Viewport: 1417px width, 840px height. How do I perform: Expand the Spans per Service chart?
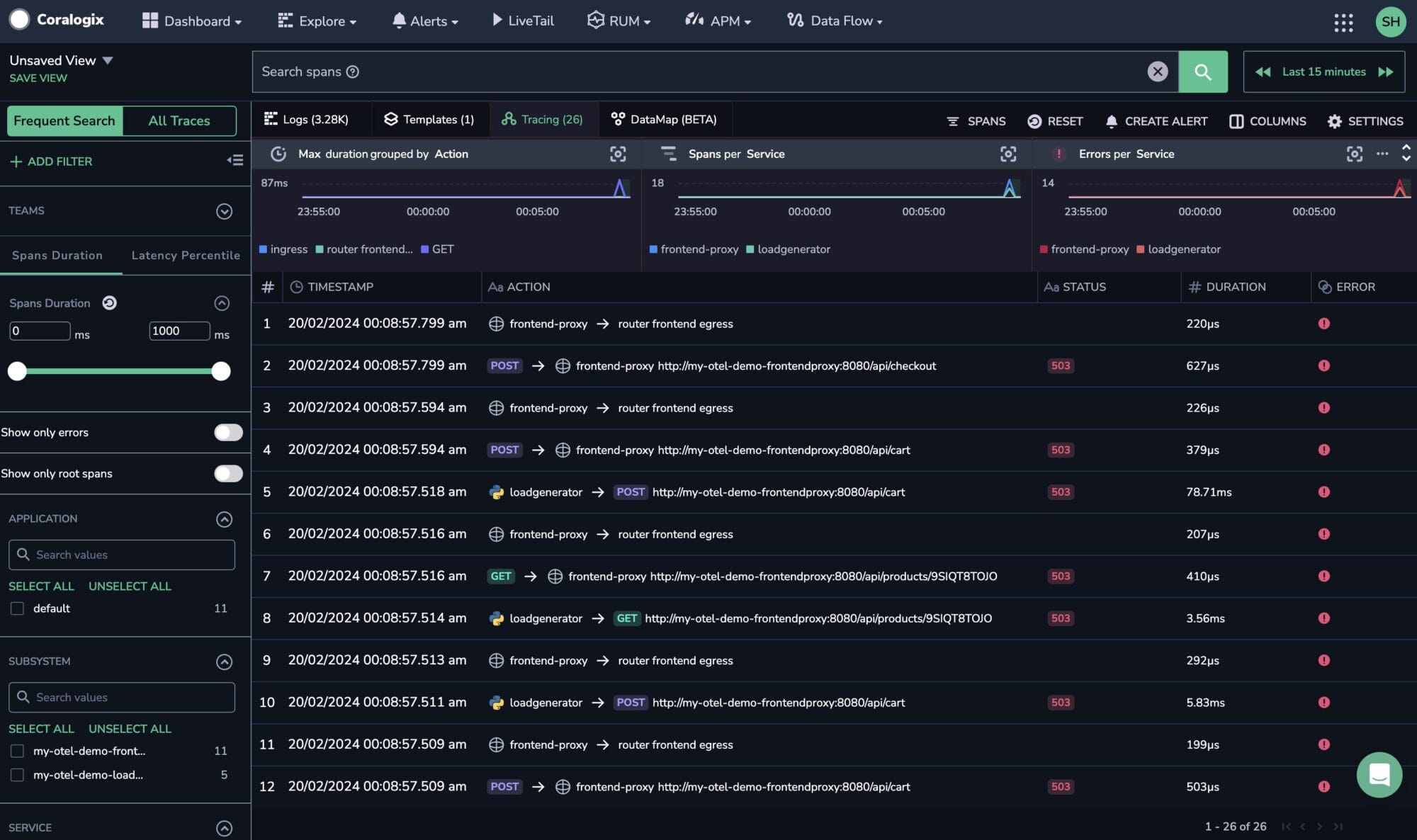1008,154
